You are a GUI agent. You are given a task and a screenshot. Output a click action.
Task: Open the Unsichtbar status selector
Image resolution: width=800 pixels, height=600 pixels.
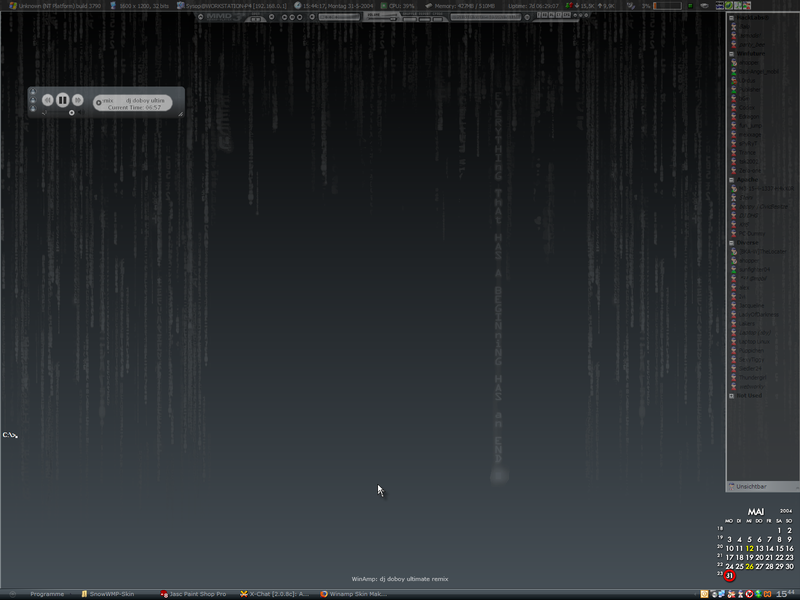click(x=760, y=486)
